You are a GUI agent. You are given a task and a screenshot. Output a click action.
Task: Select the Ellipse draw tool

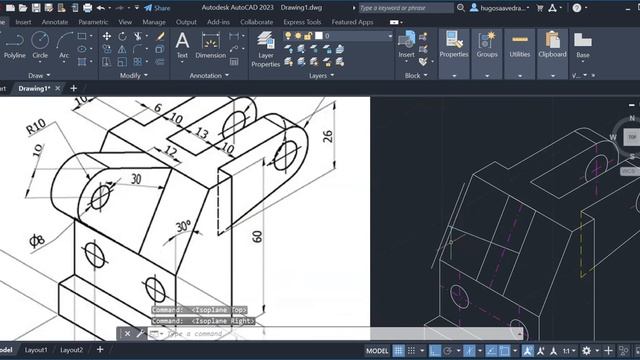[82, 49]
